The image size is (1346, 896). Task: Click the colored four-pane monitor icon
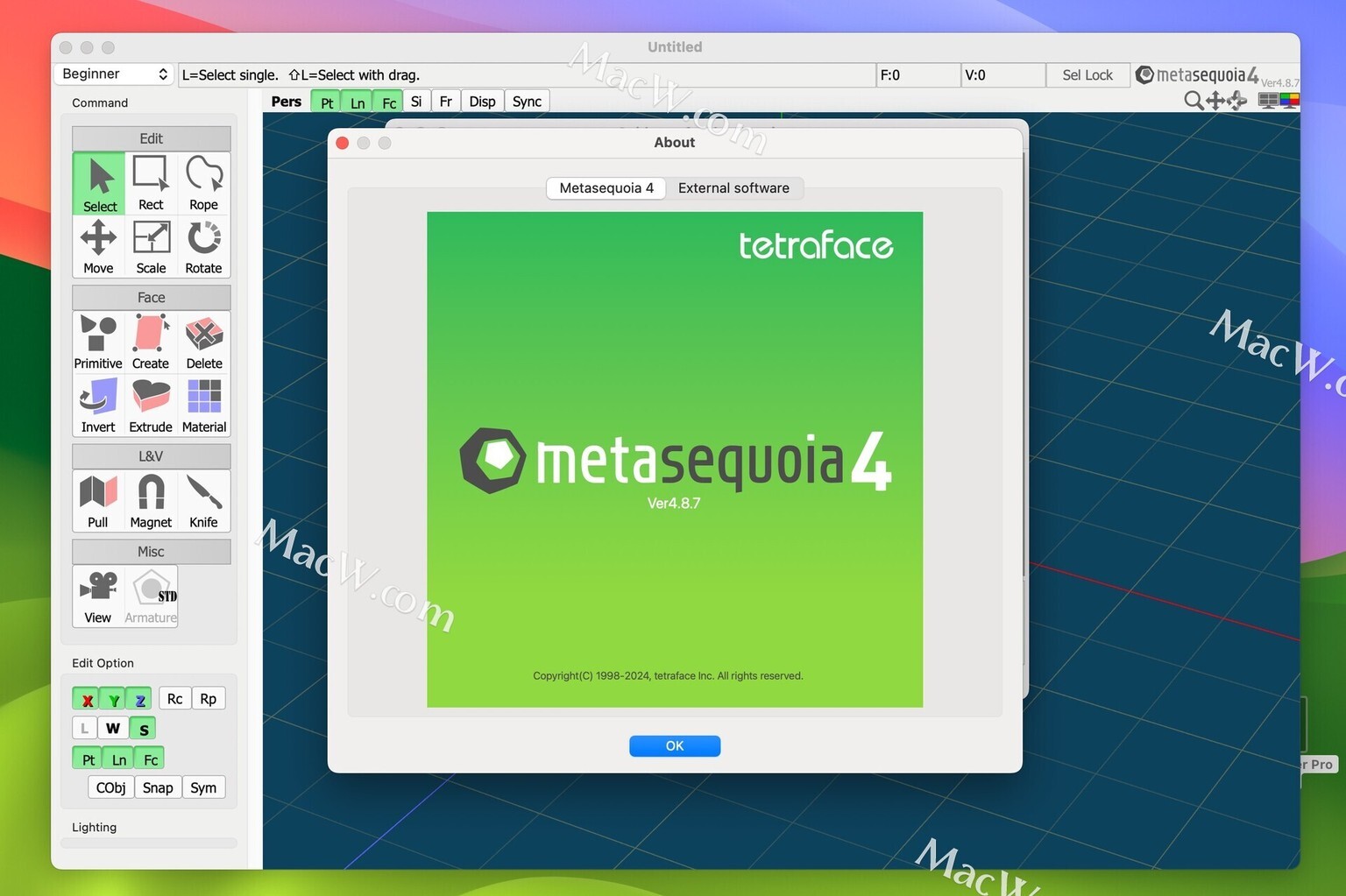[1289, 100]
